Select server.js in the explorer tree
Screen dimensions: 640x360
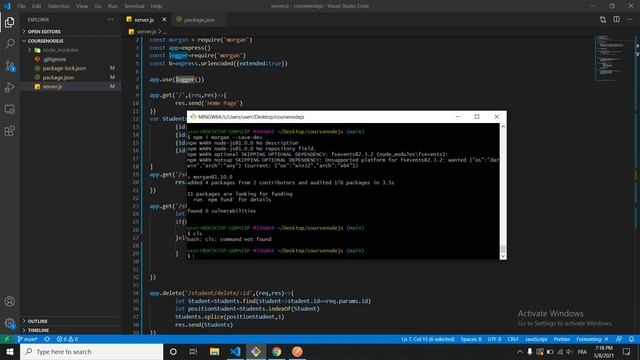[x=53, y=87]
